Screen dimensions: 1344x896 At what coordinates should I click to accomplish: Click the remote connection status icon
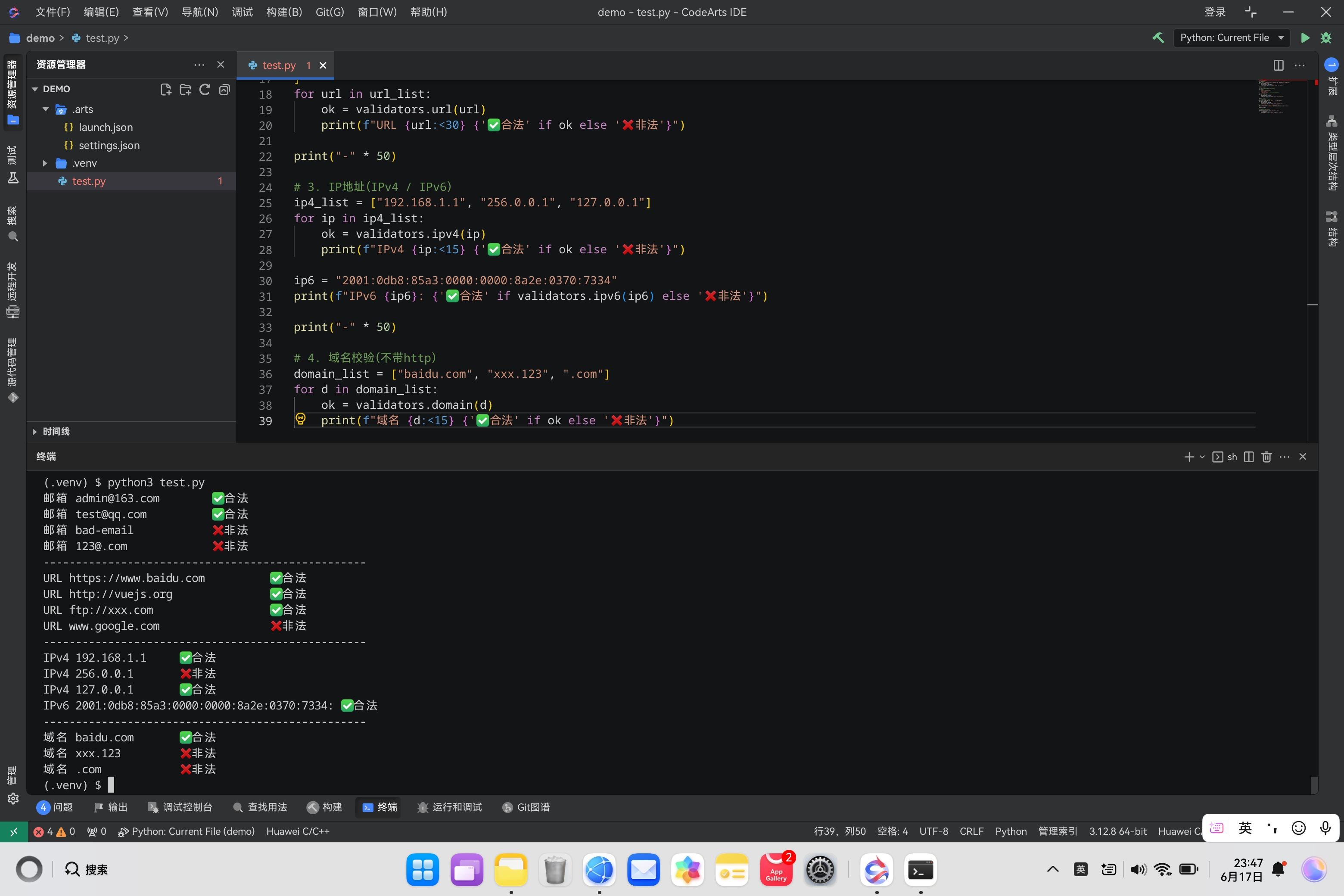pyautogui.click(x=13, y=831)
